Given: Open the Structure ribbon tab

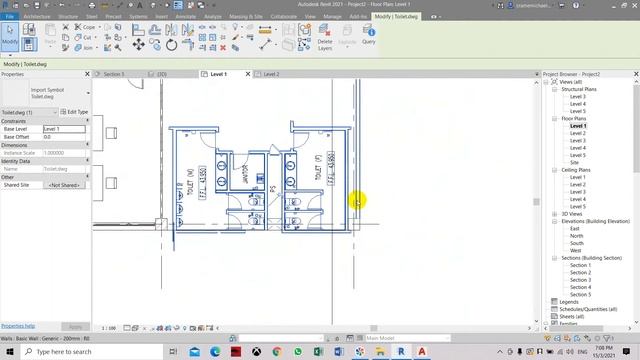Looking at the screenshot, I should (x=68, y=16).
